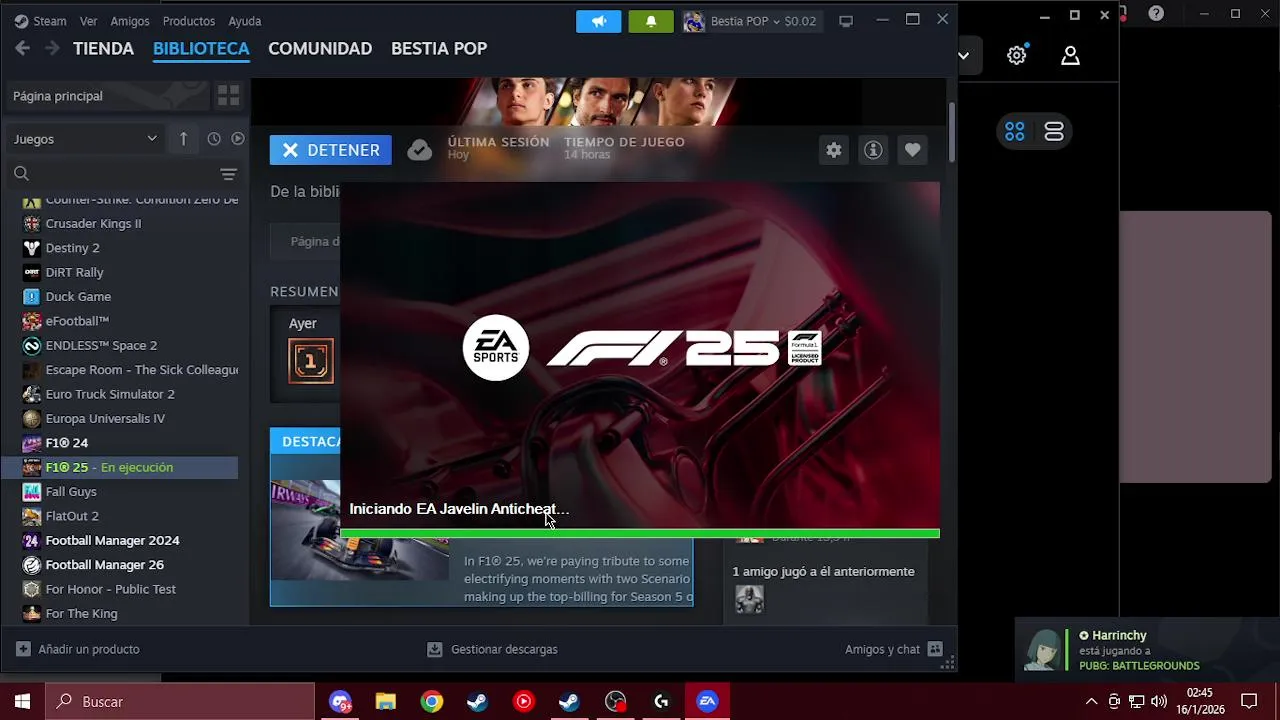The width and height of the screenshot is (1280, 720).
Task: Go forward with the right arrow
Action: (52, 48)
